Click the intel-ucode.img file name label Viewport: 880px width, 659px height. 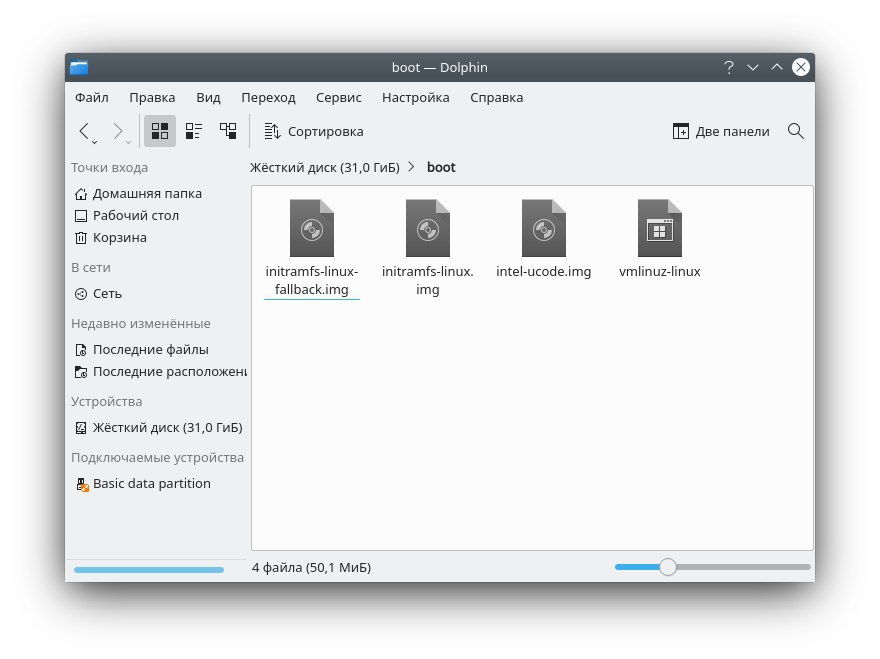(x=543, y=272)
